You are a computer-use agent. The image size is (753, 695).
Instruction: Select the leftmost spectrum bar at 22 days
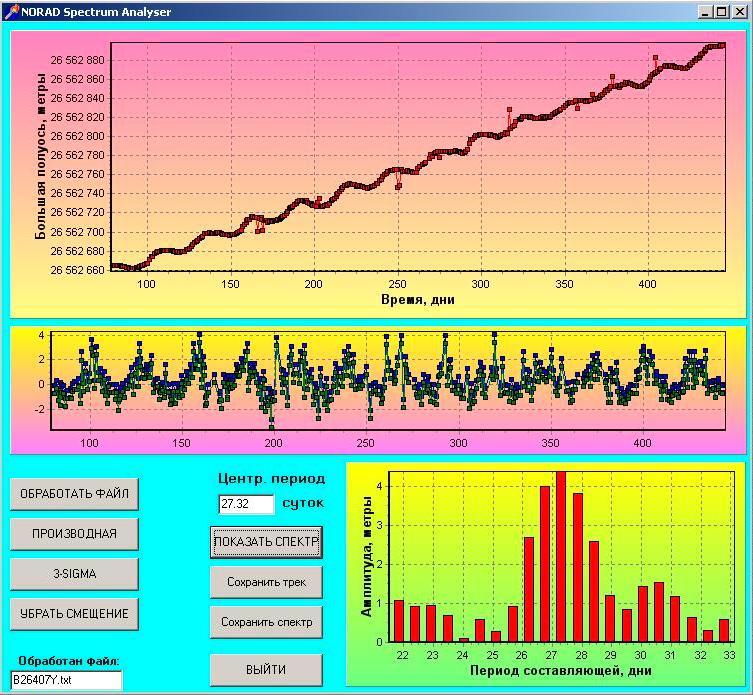pyautogui.click(x=399, y=620)
